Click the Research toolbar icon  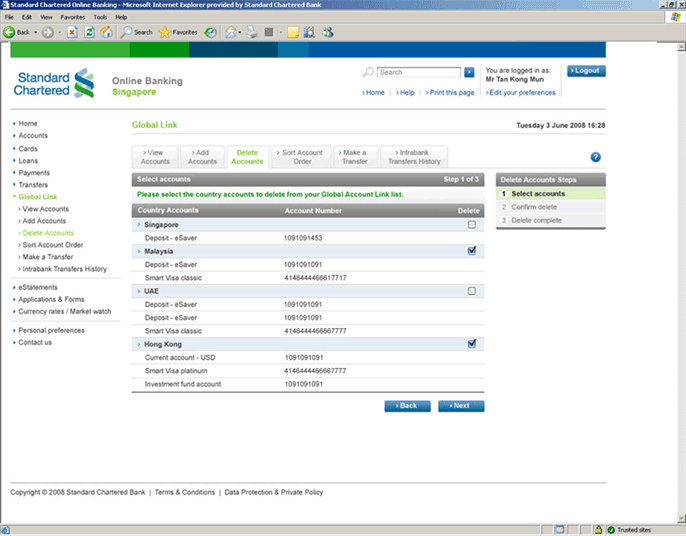309,32
